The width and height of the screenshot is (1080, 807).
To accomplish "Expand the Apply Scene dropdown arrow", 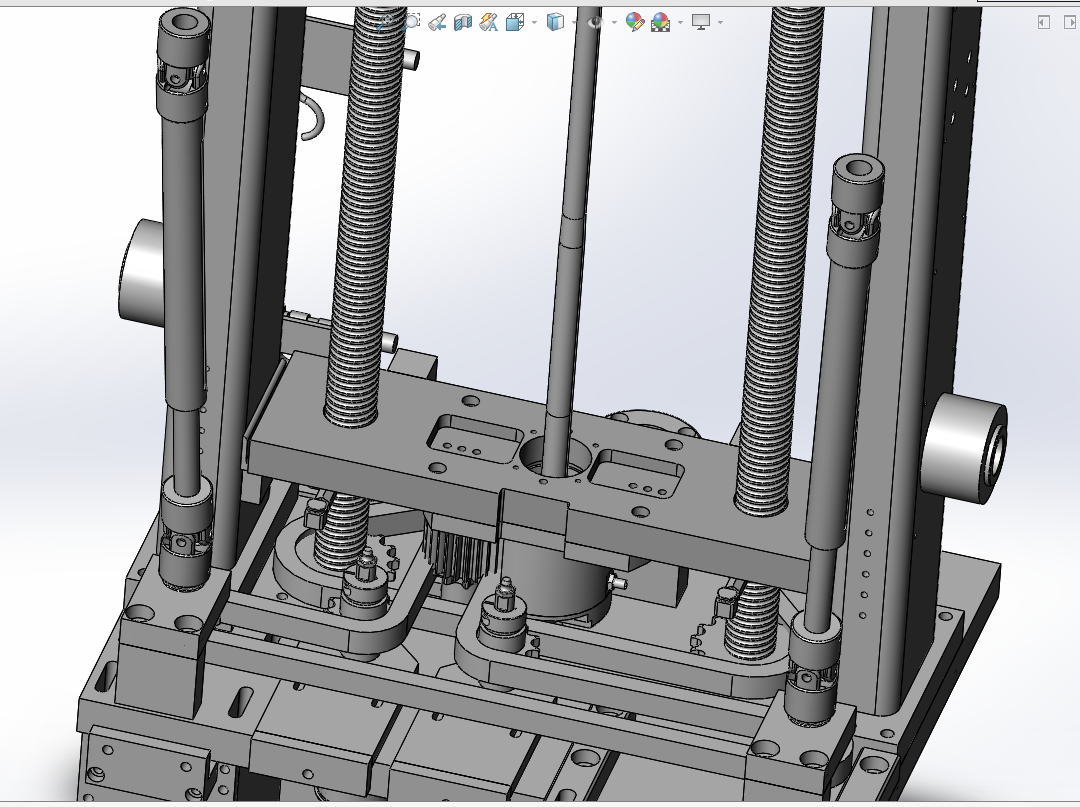I will tap(680, 22).
